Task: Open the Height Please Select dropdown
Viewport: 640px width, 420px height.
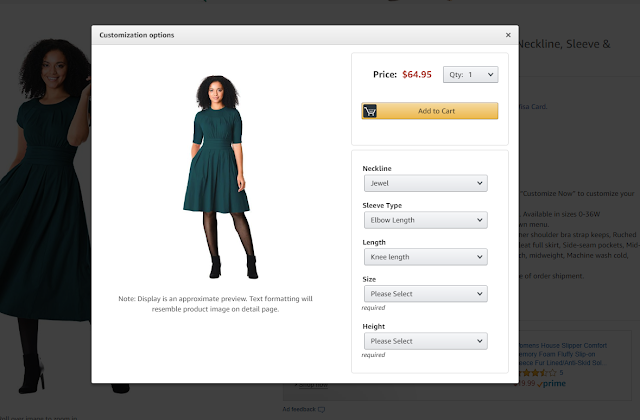Action: tap(426, 341)
